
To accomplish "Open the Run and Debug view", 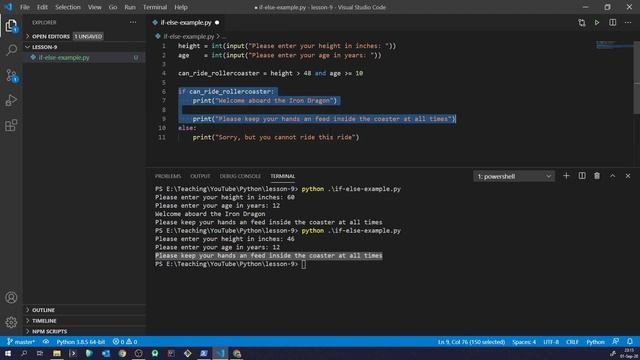I will pos(11,100).
